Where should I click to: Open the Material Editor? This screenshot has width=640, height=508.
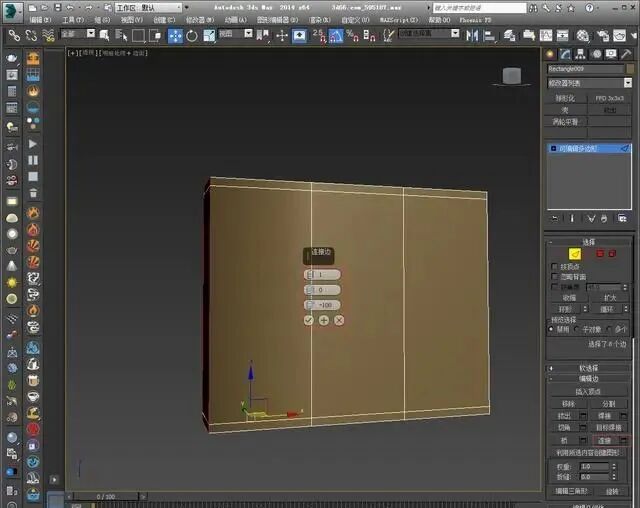[x=582, y=36]
